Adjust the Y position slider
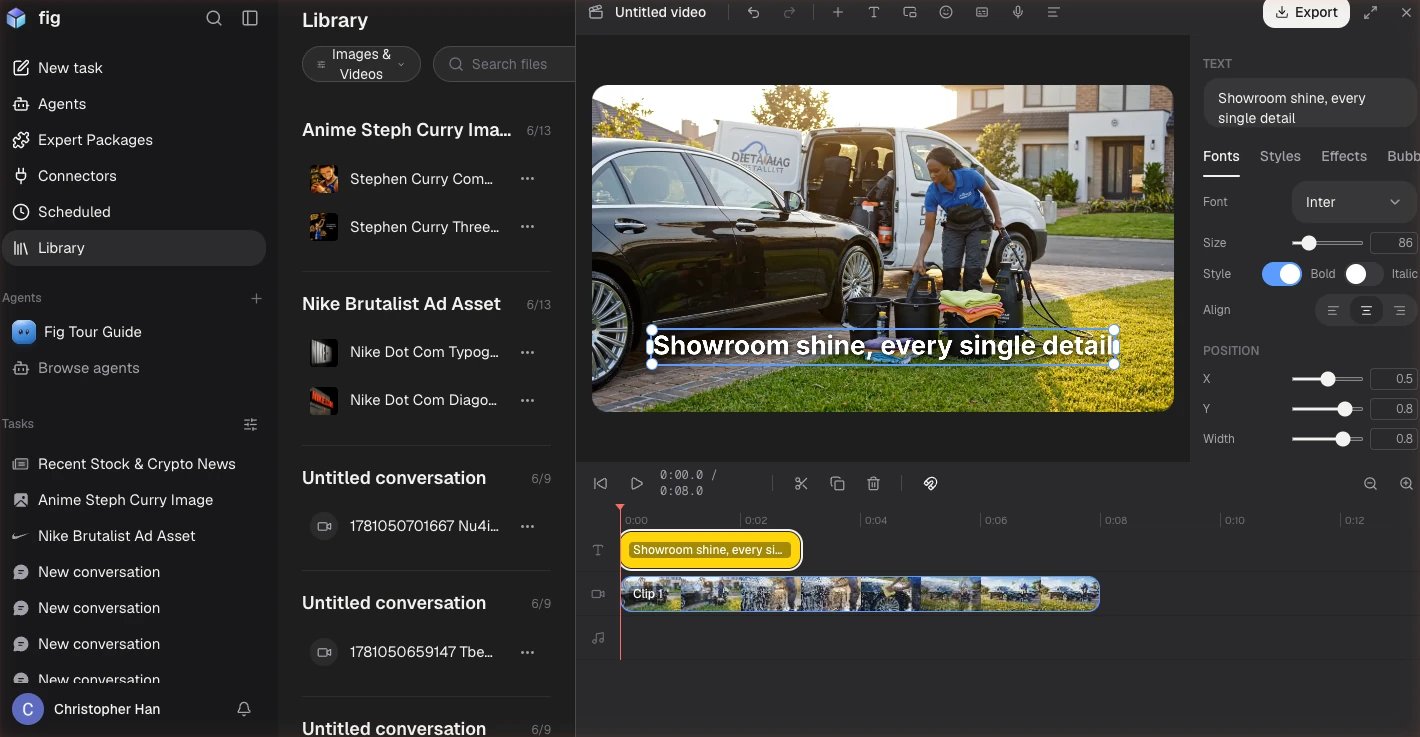The image size is (1420, 737). tap(1327, 409)
